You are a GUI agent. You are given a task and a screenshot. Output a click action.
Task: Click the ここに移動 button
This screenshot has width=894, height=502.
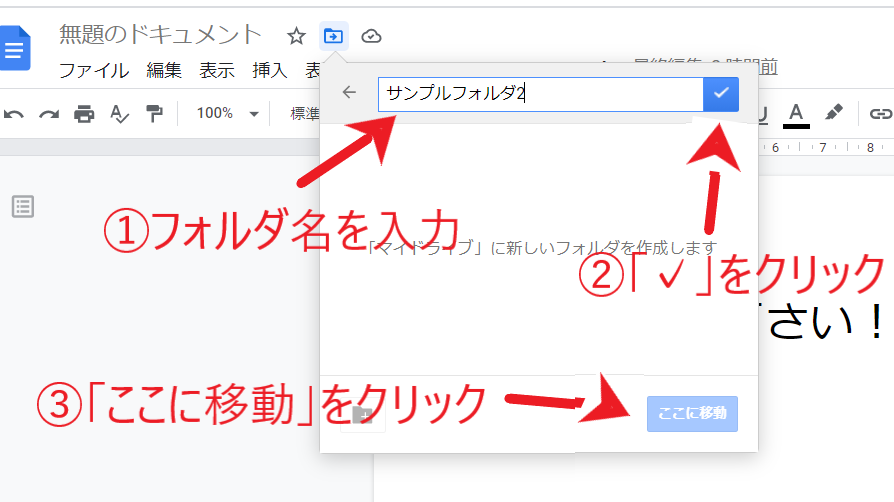(x=692, y=414)
